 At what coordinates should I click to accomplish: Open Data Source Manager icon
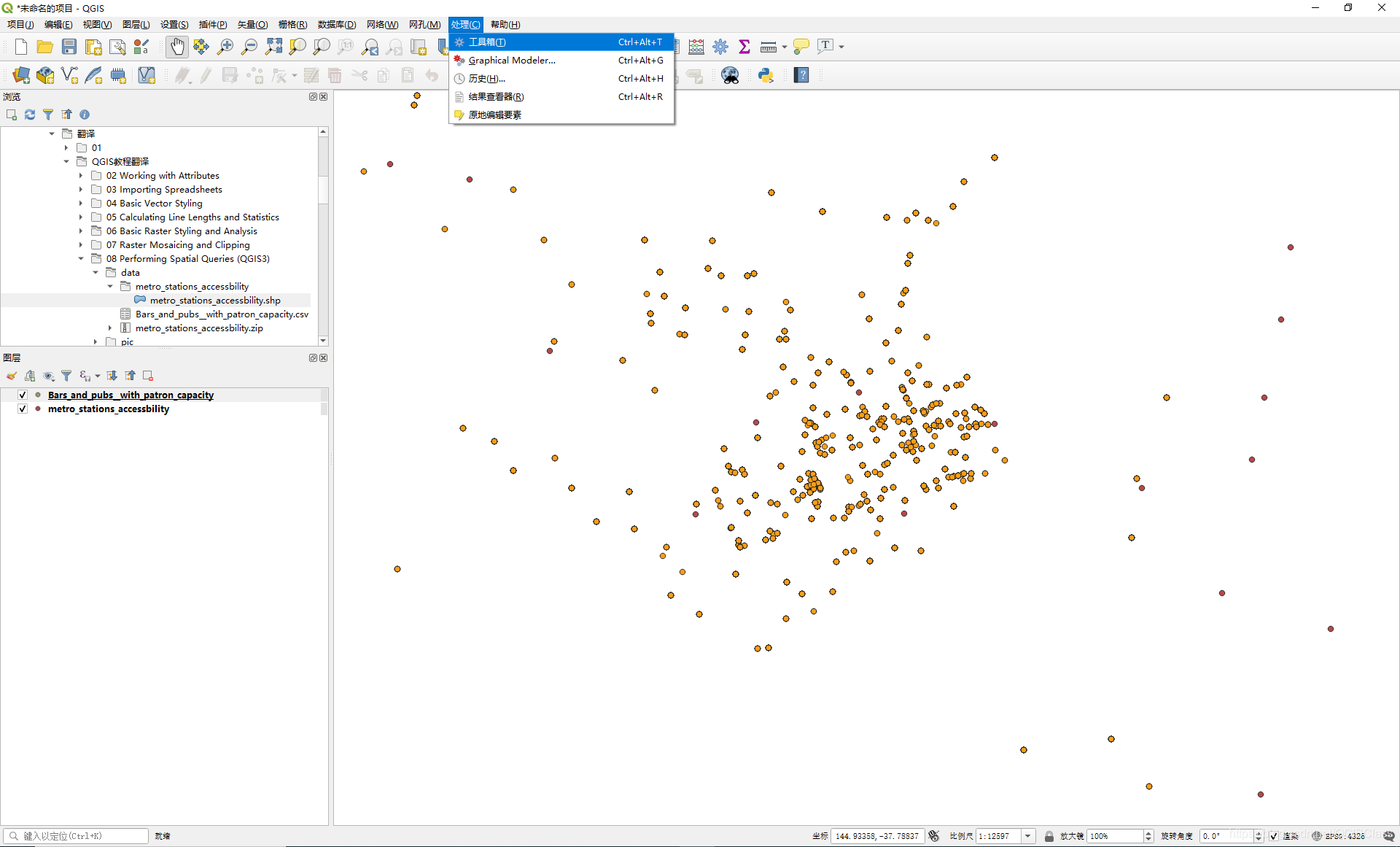tap(21, 75)
